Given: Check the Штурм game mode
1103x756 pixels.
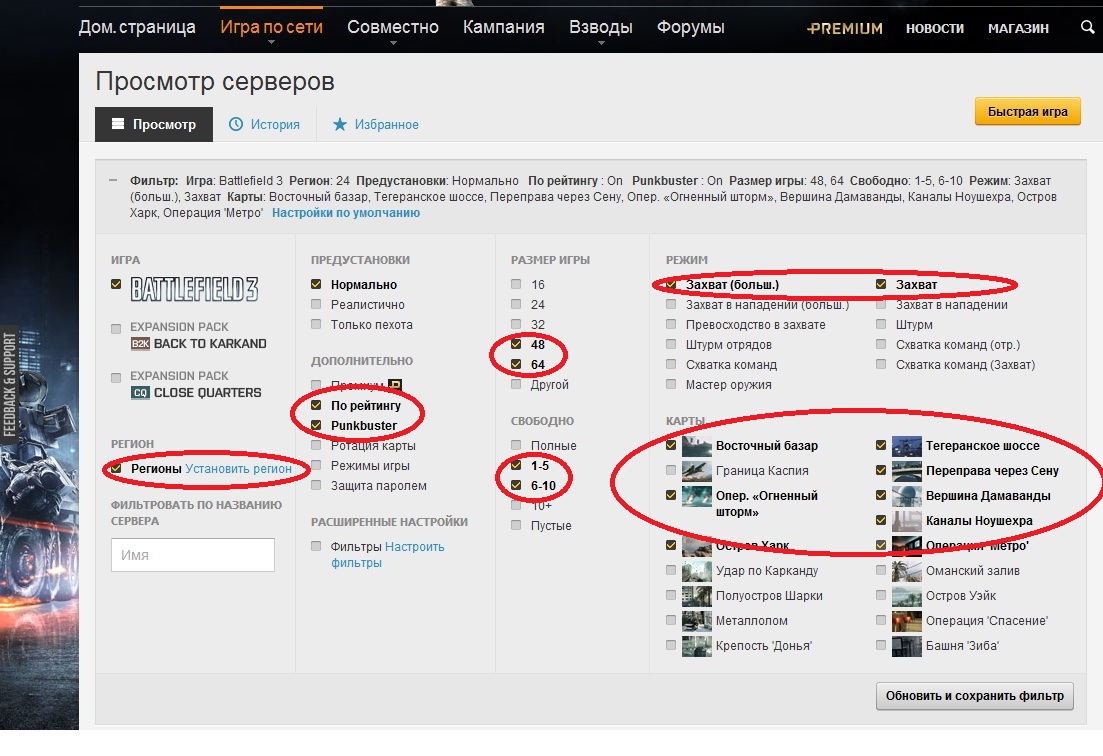Looking at the screenshot, I should click(881, 325).
